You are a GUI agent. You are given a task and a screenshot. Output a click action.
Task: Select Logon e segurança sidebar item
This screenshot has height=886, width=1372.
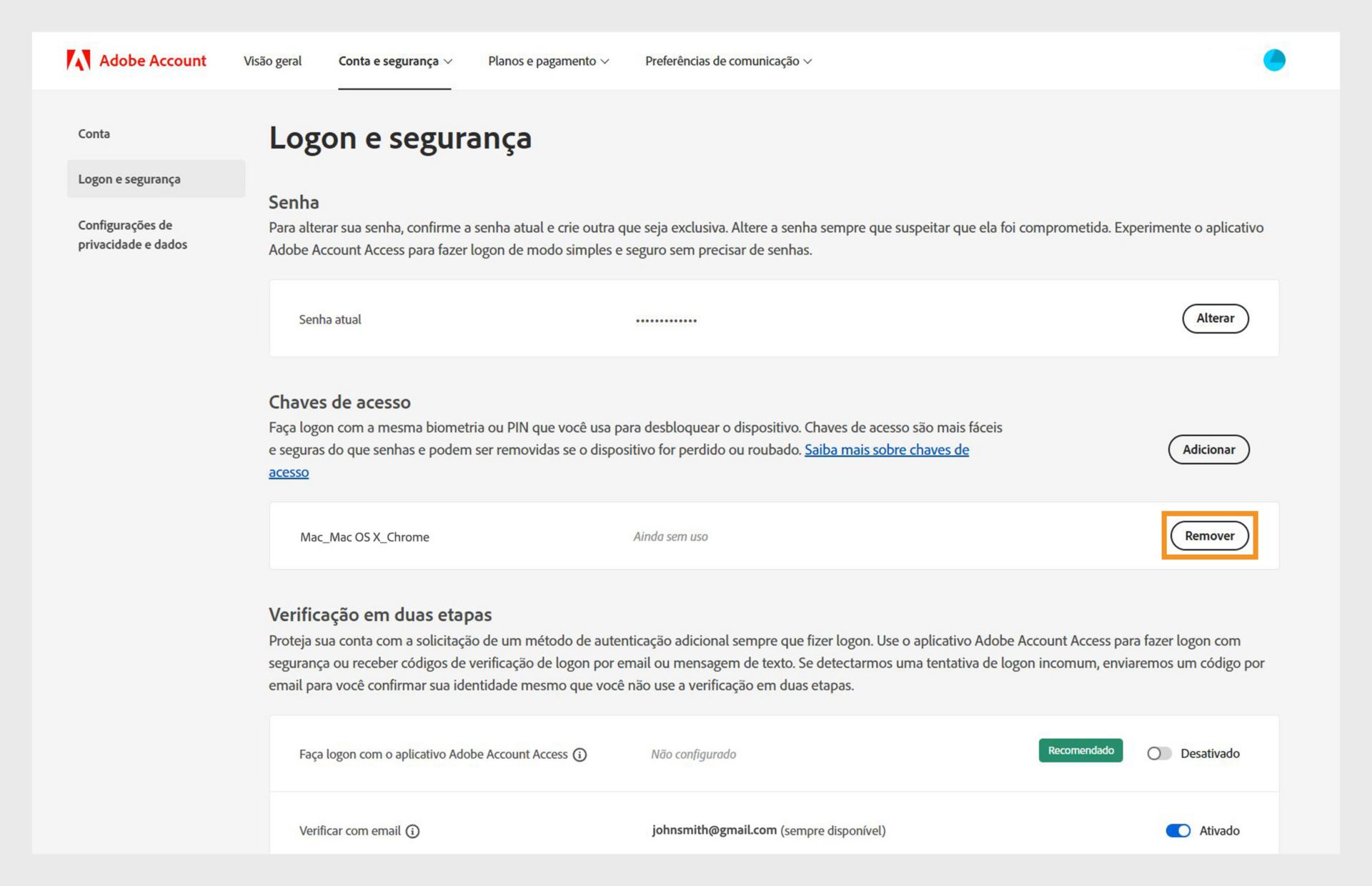click(x=129, y=179)
